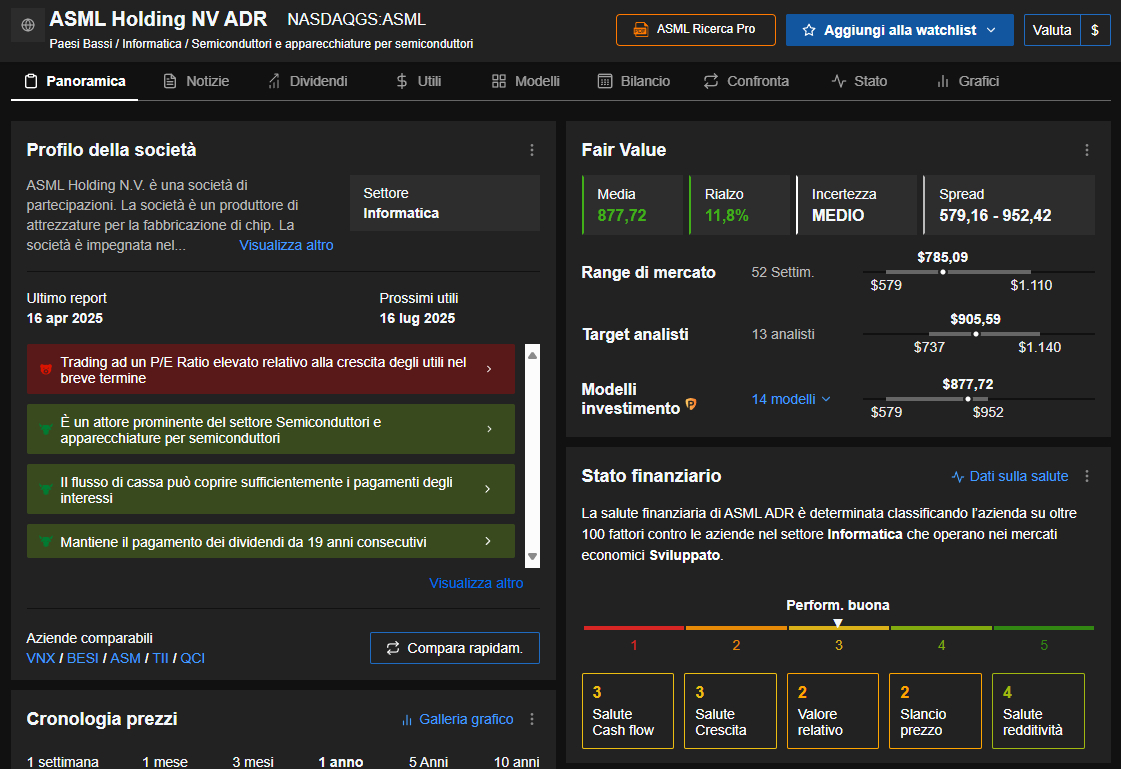The height and width of the screenshot is (769, 1121).
Task: Click the swap arrows icon in Compara rapidam.
Action: (x=392, y=648)
